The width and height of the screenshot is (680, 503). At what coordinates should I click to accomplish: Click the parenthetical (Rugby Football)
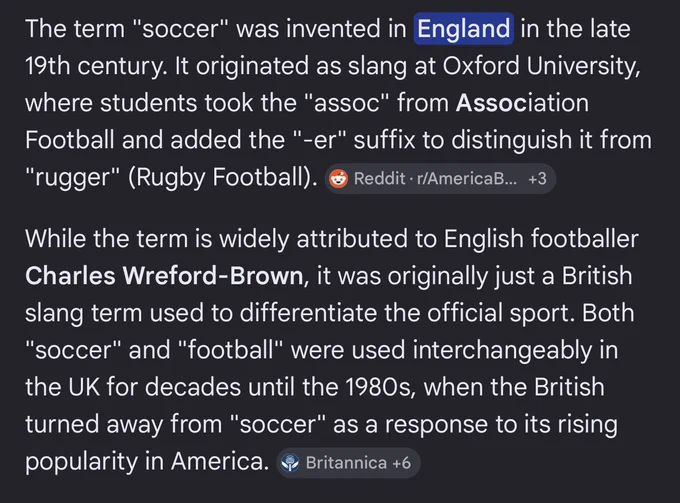click(x=222, y=177)
